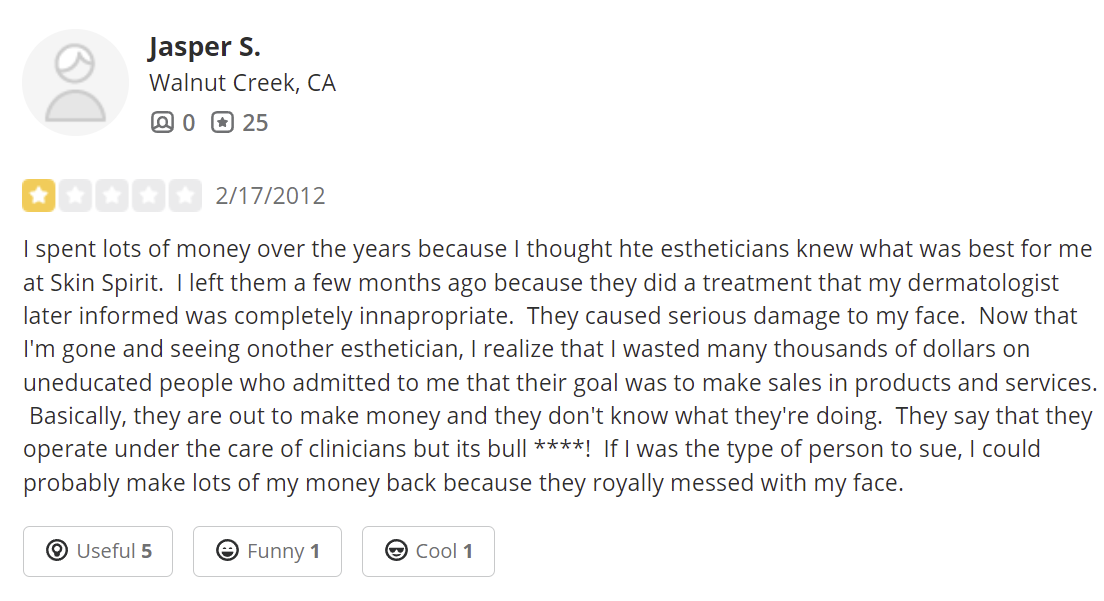
Task: Click Jasper S. profile avatar
Action: (x=75, y=82)
